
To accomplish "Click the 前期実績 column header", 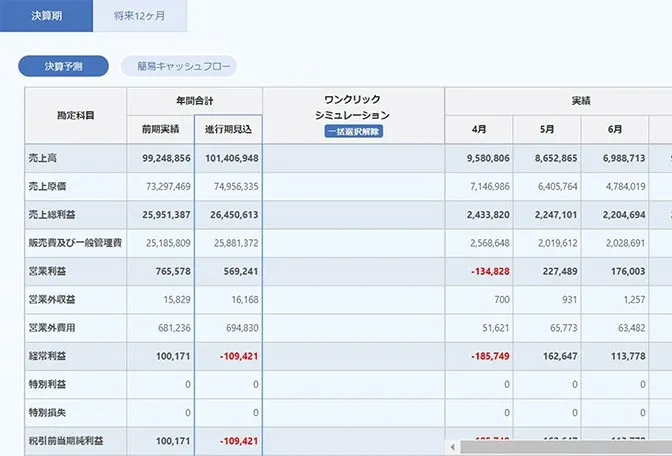I will 160,129.
